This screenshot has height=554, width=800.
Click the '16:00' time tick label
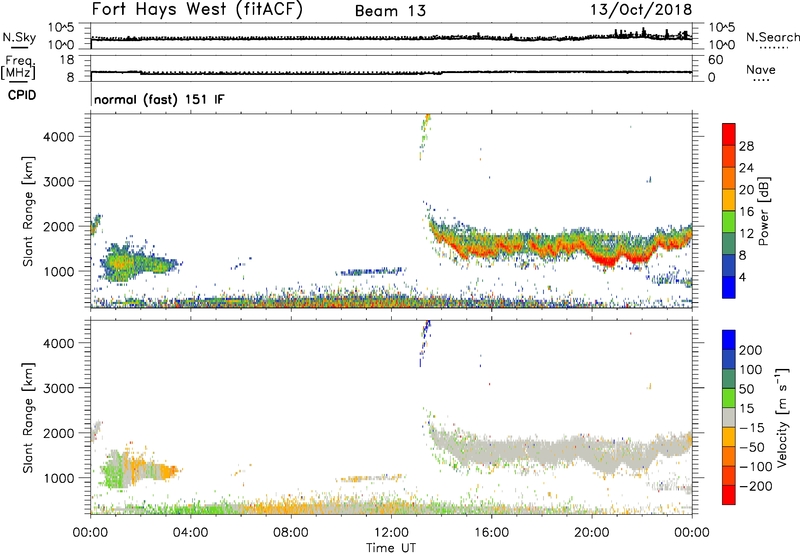pos(491,533)
